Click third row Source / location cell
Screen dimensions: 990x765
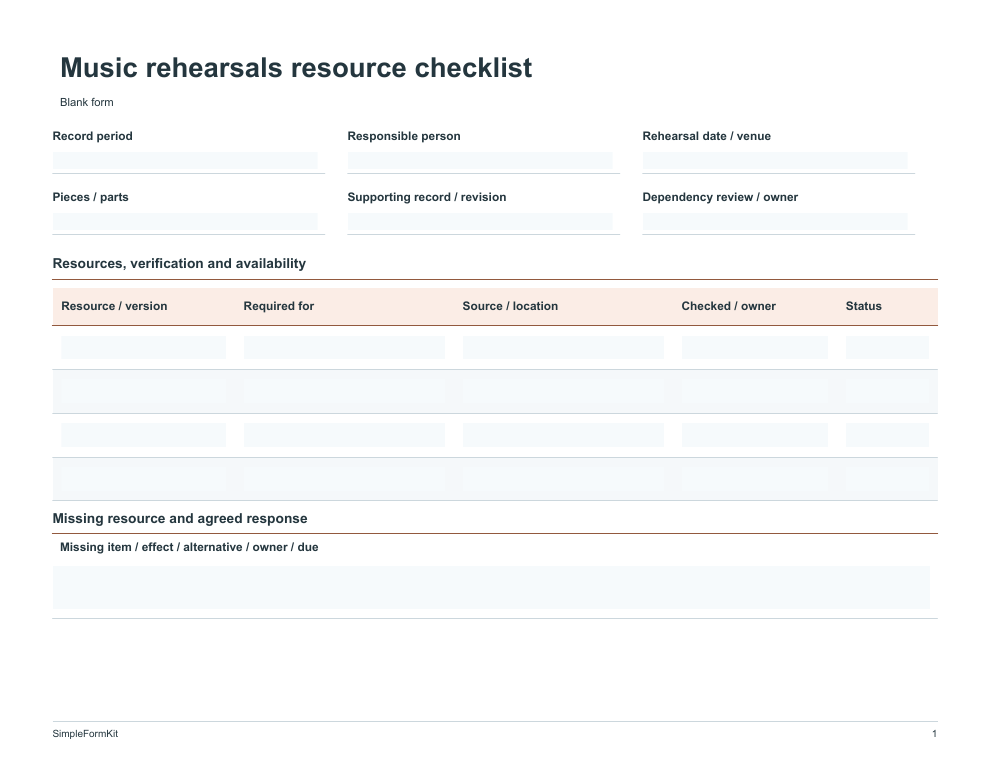coord(563,435)
